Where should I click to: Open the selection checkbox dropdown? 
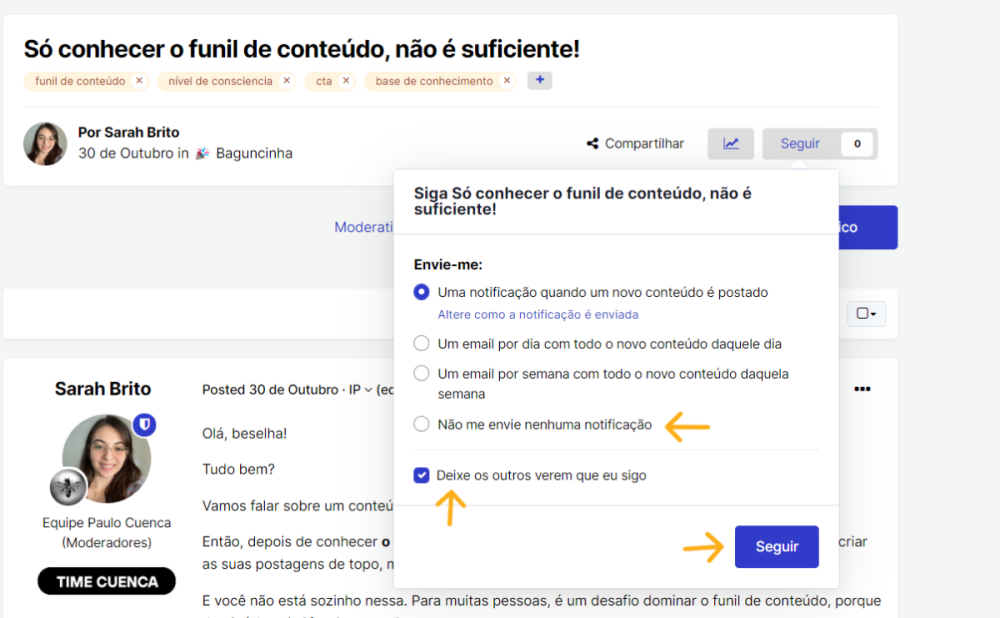click(x=866, y=313)
